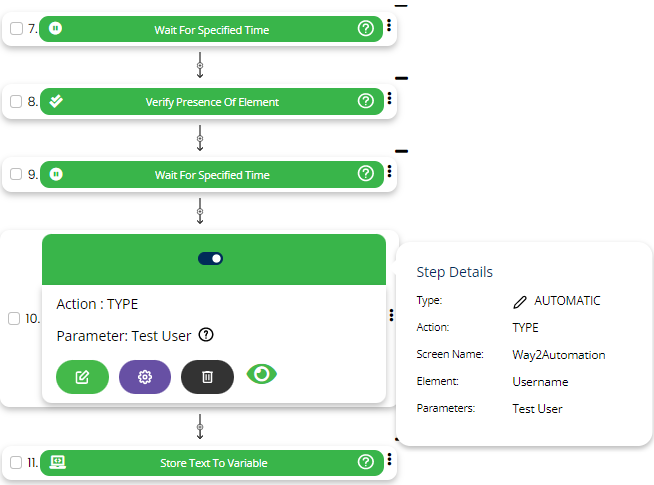Click the help icon on step 8
654x485 pixels.
[365, 101]
